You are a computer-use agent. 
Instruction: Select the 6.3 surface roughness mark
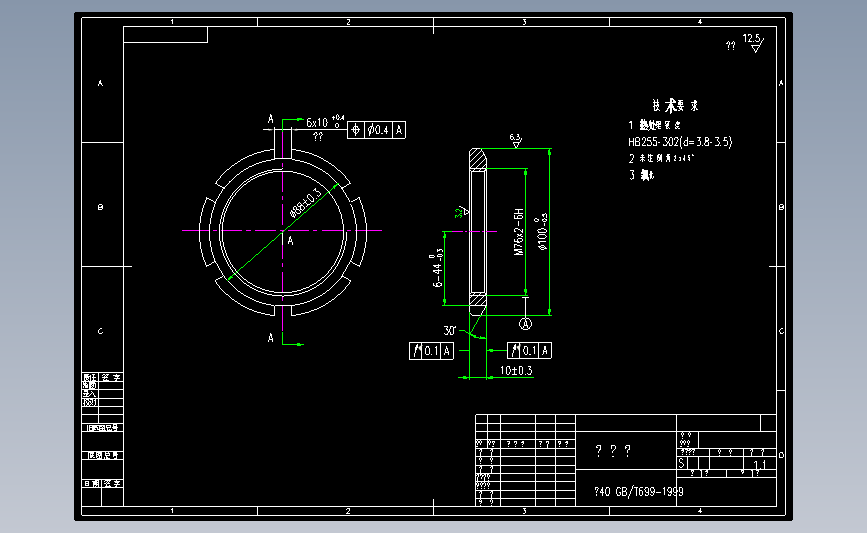coord(516,140)
